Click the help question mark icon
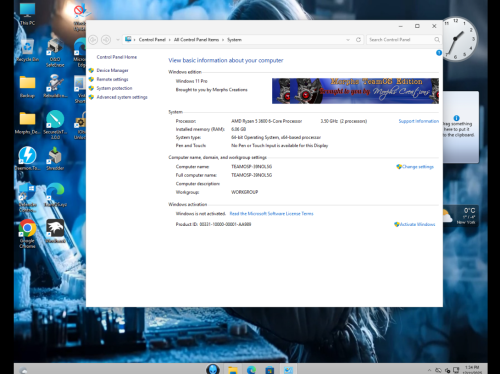The image size is (500, 374). pos(439,53)
